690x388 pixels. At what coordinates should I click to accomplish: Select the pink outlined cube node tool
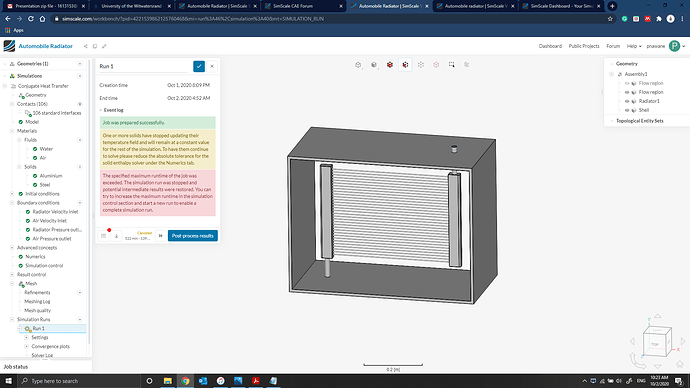(x=436, y=65)
